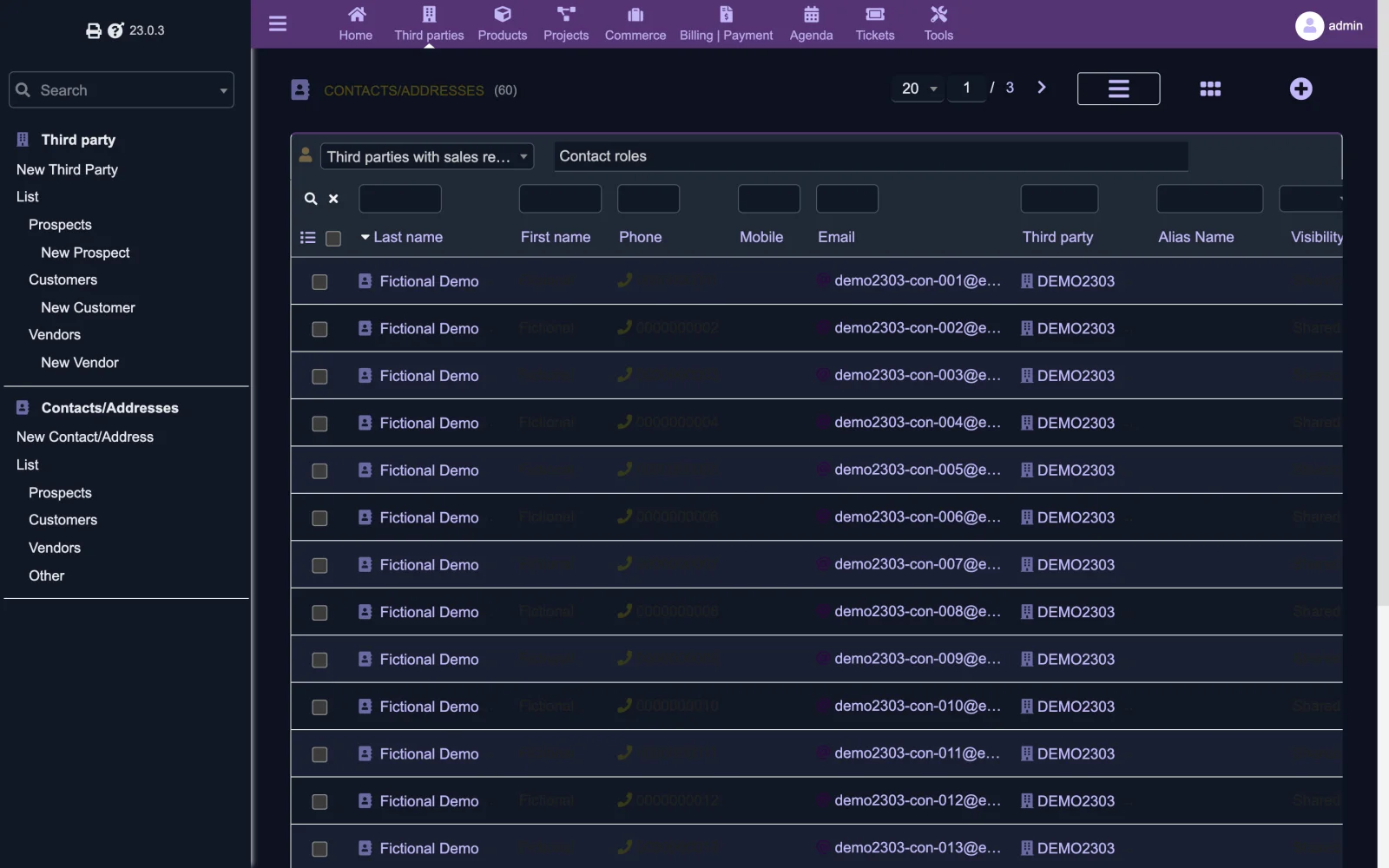Check the row for demo2303-con-011
1389x868 pixels.
click(319, 755)
